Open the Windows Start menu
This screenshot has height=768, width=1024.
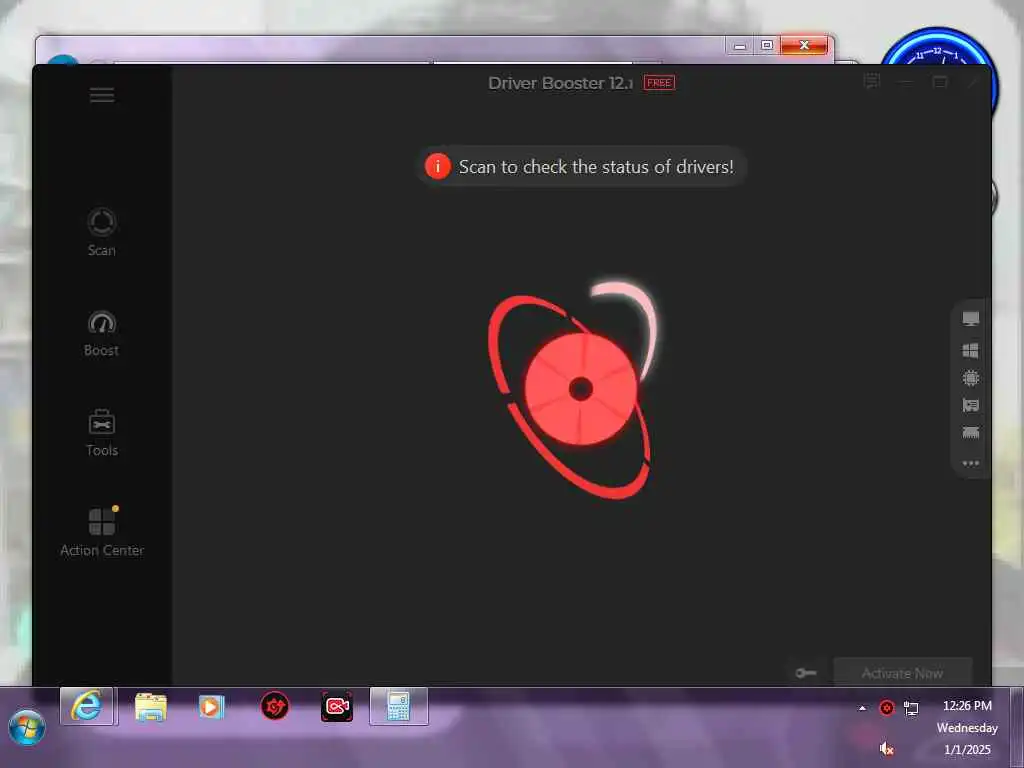[27, 728]
